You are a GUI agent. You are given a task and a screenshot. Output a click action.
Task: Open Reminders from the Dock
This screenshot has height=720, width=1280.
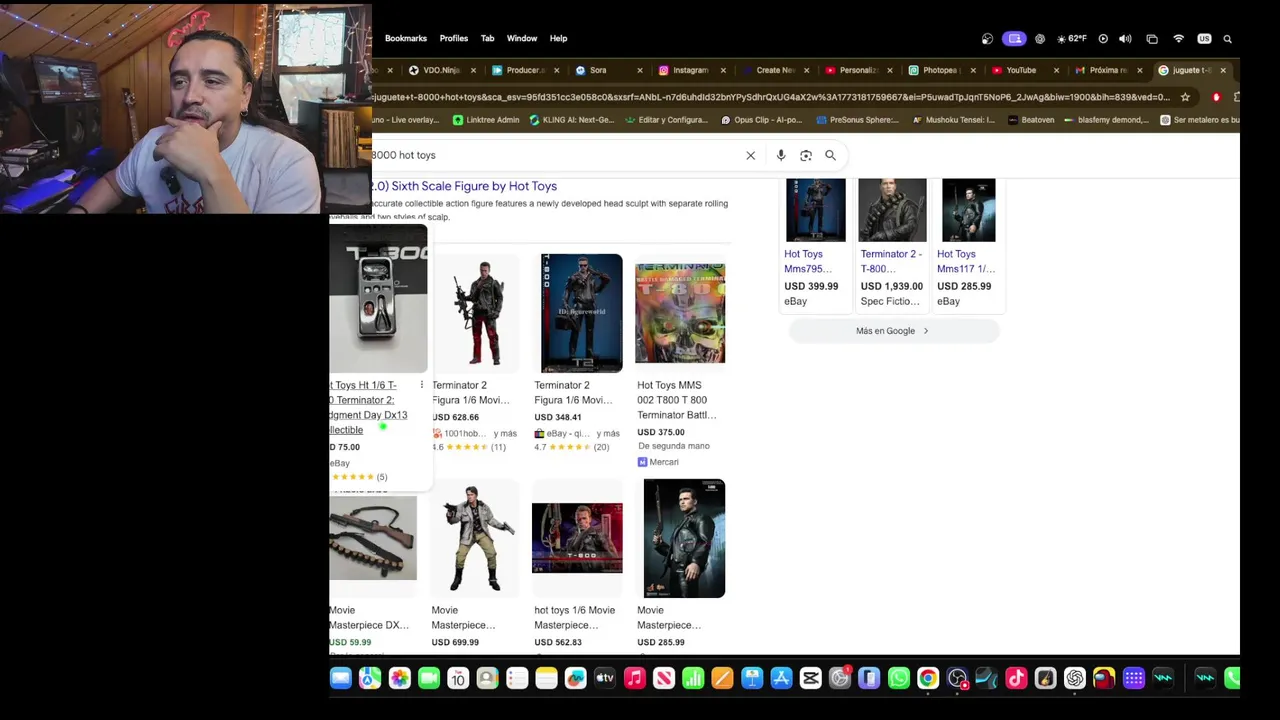point(517,679)
